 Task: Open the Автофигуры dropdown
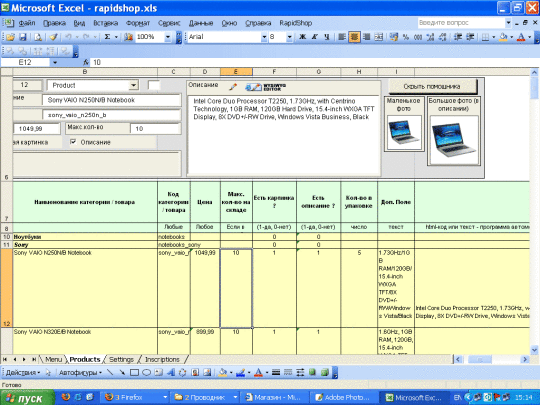pyautogui.click(x=80, y=373)
